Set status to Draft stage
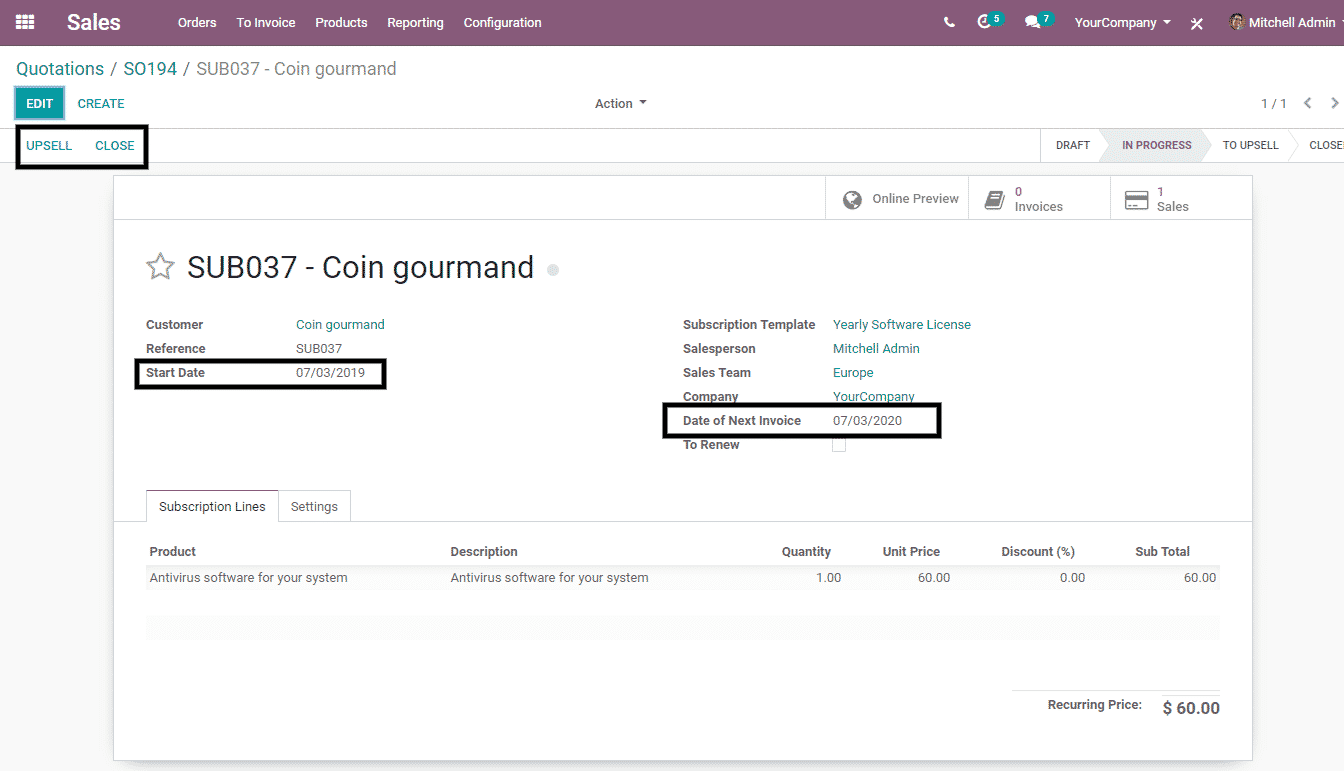The image size is (1344, 771). click(1072, 145)
